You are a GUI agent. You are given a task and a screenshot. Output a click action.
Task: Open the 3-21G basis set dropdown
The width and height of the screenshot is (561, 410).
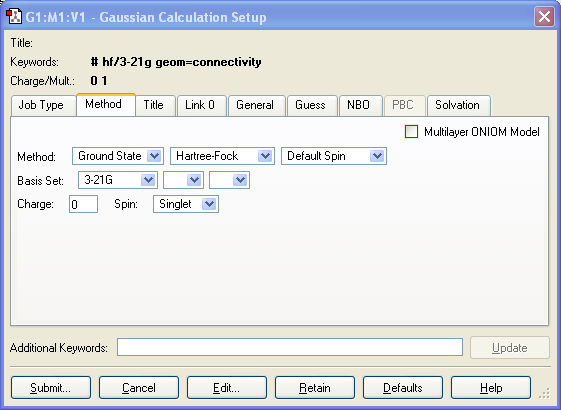pos(118,180)
